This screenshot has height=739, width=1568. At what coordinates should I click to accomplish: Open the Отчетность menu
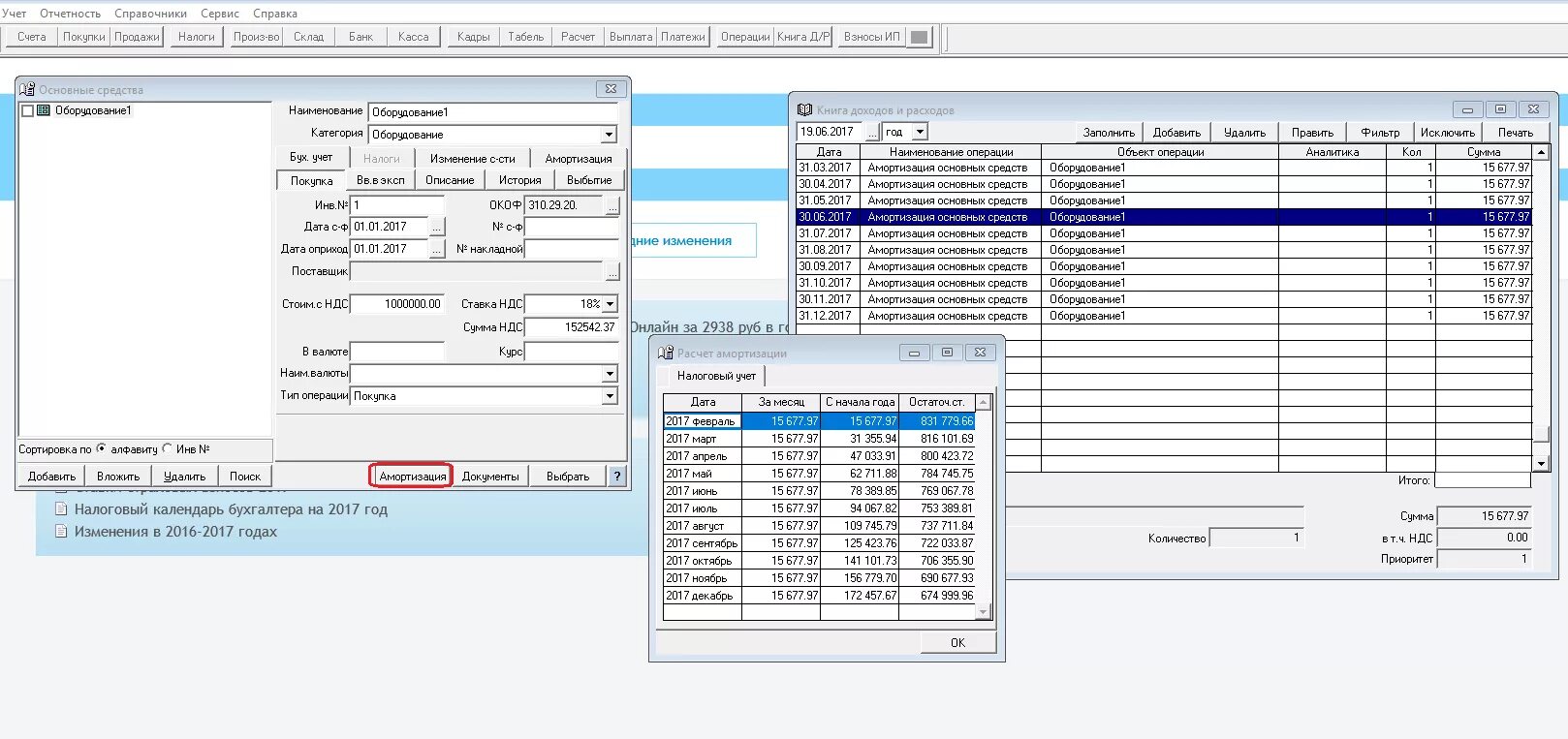(70, 14)
